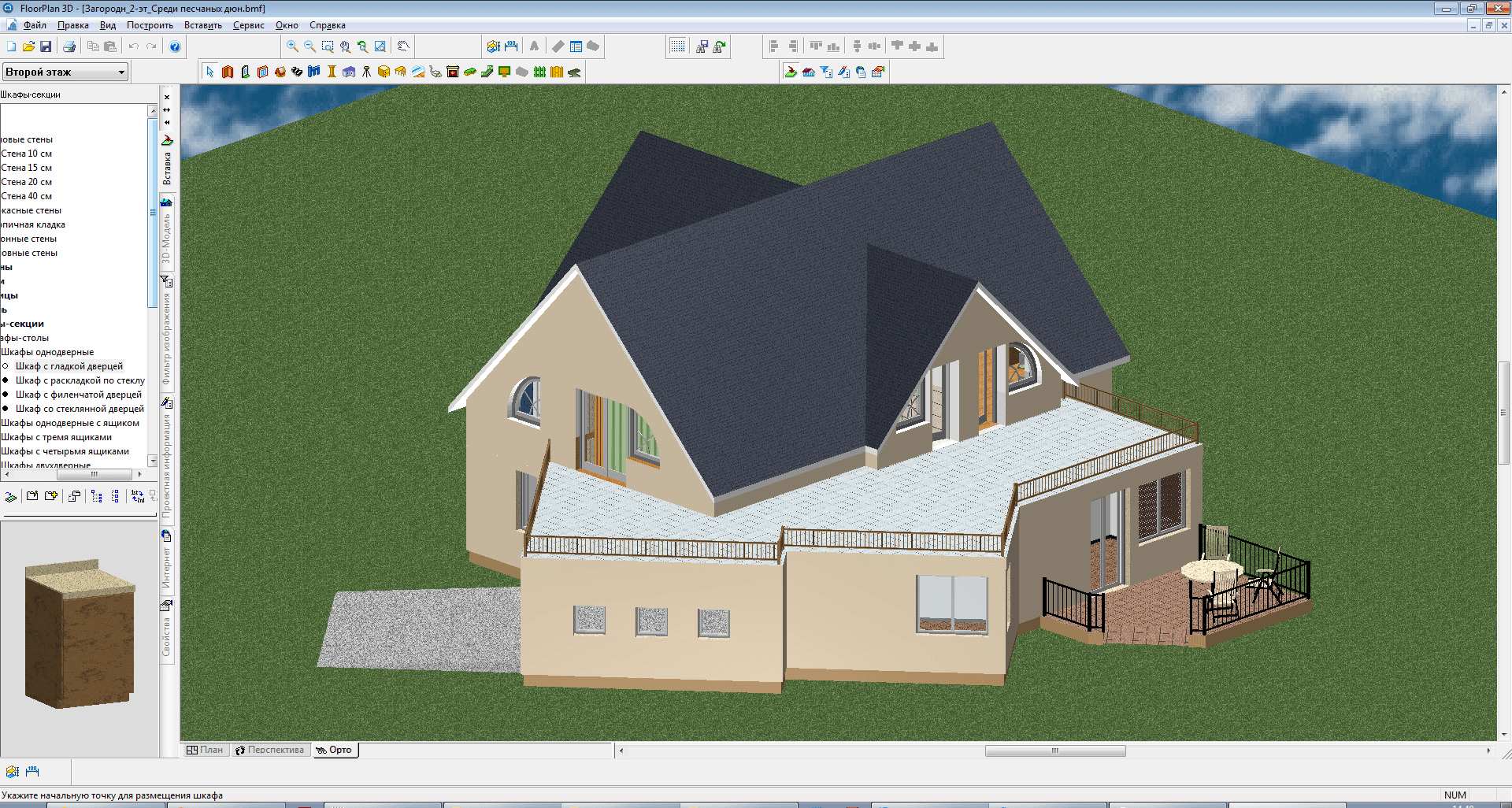The image size is (1512, 808).
Task: Select Шкаф с филенчатой дверцей item
Action: point(79,395)
